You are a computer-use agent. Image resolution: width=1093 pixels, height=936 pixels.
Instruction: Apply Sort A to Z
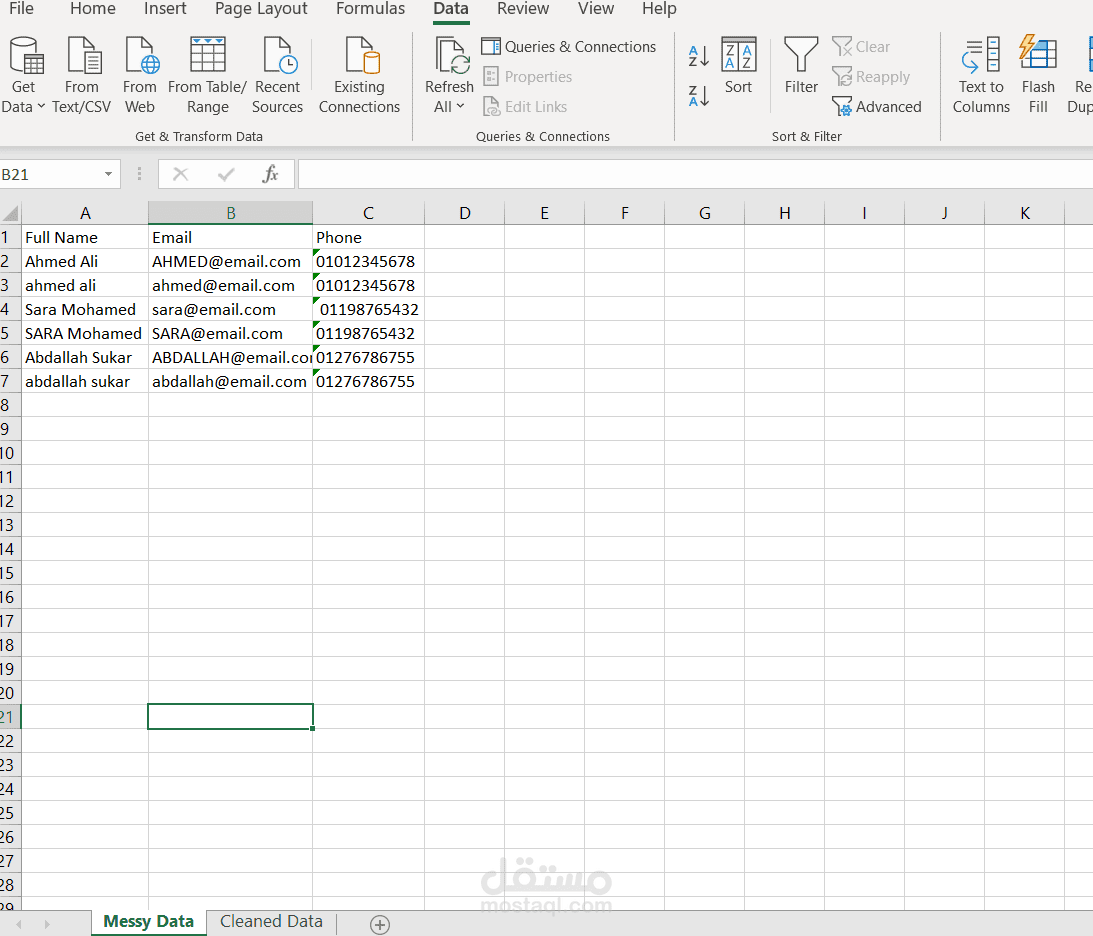[698, 56]
